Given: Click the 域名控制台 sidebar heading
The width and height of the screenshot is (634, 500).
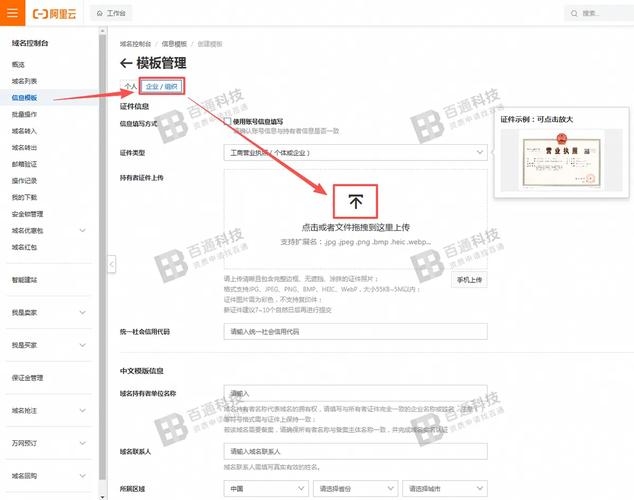Looking at the screenshot, I should (x=30, y=43).
